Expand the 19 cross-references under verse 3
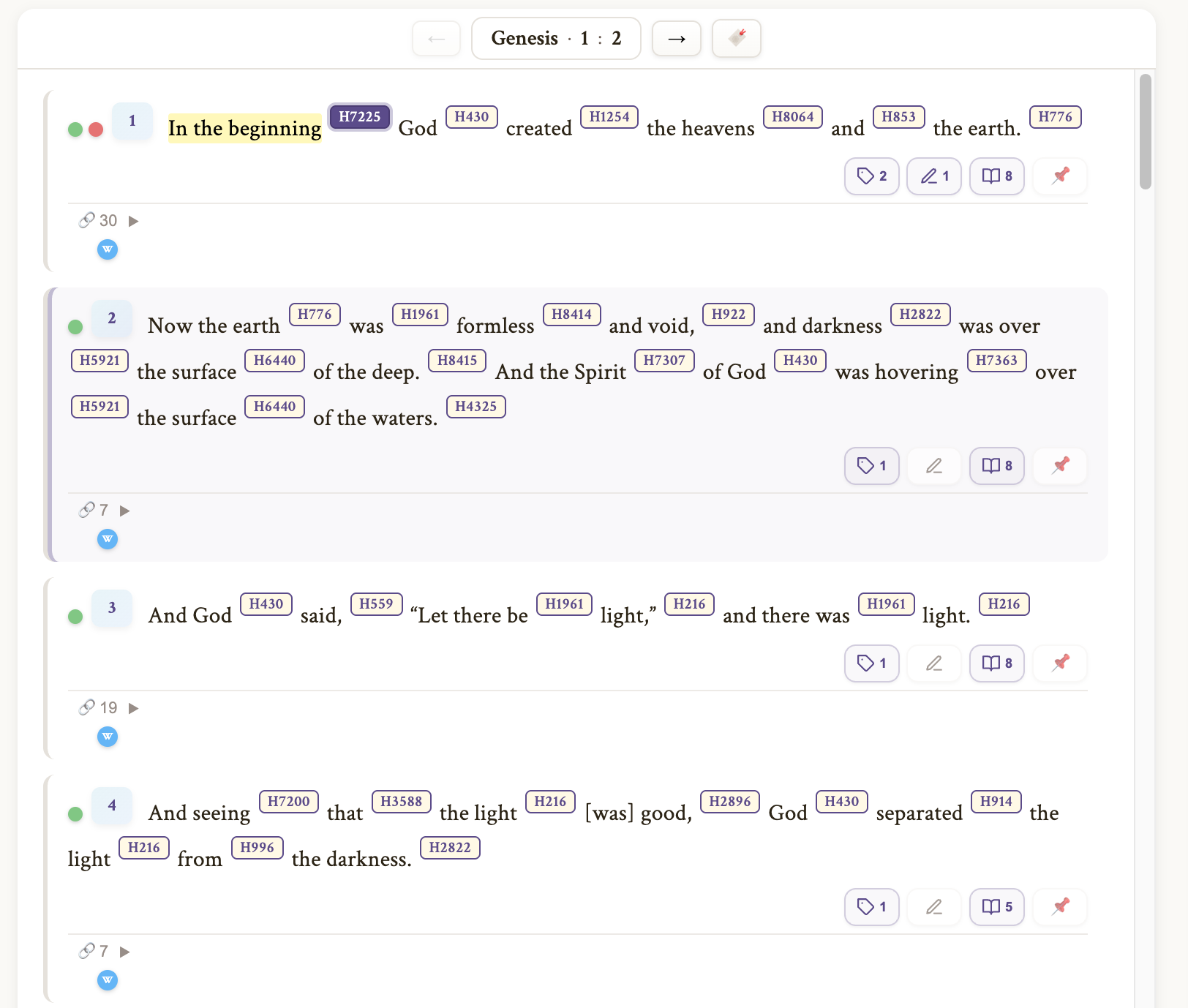Viewport: 1188px width, 1008px height. pos(133,708)
